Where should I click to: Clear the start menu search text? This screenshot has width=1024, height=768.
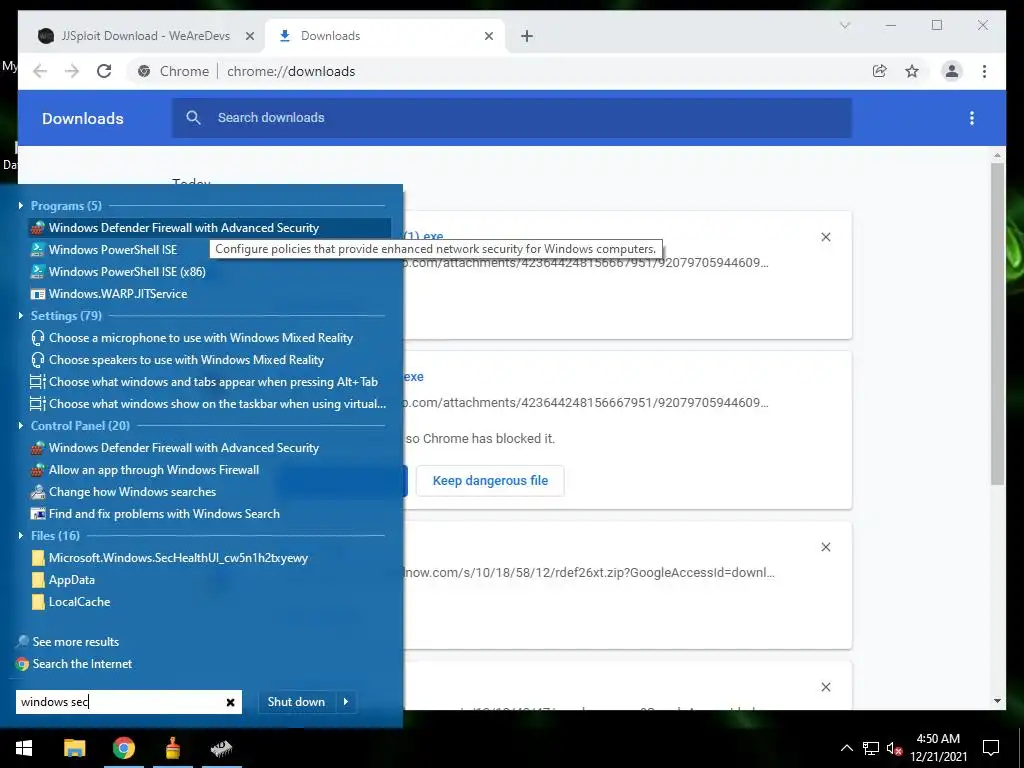click(x=230, y=702)
